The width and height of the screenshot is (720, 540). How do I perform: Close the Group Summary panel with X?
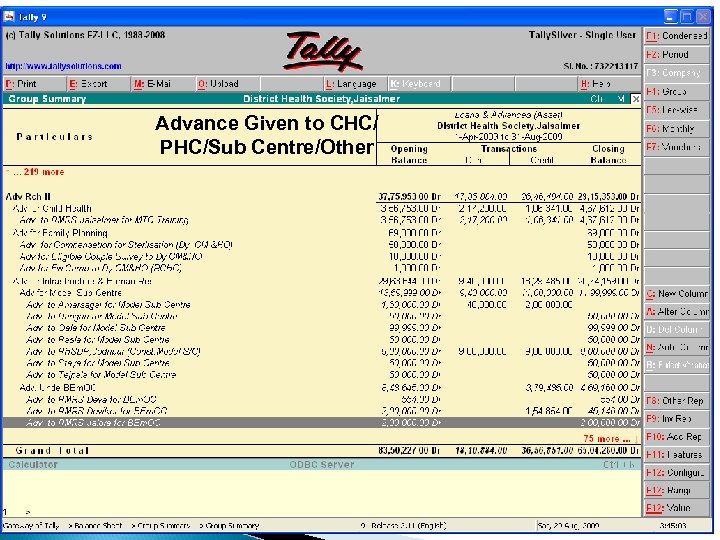[x=635, y=99]
